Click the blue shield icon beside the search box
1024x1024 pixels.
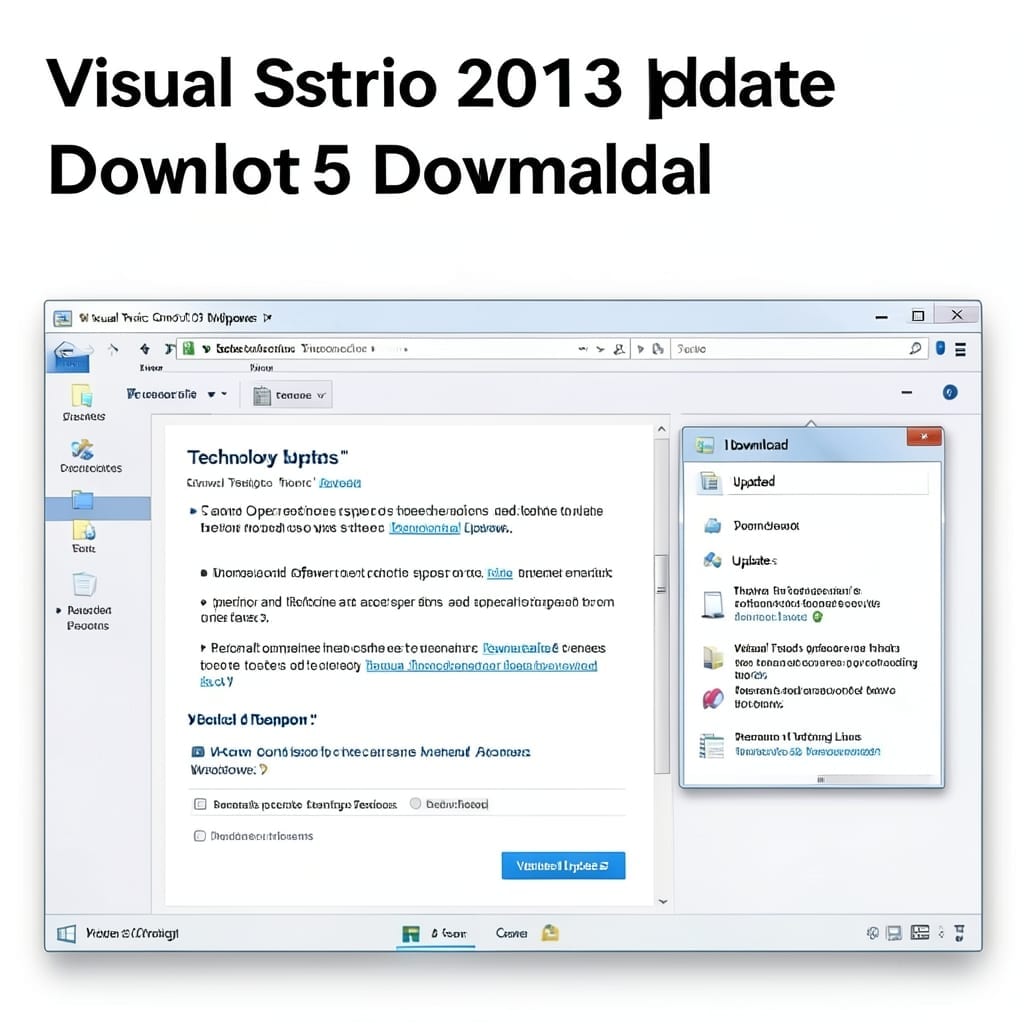coord(940,348)
